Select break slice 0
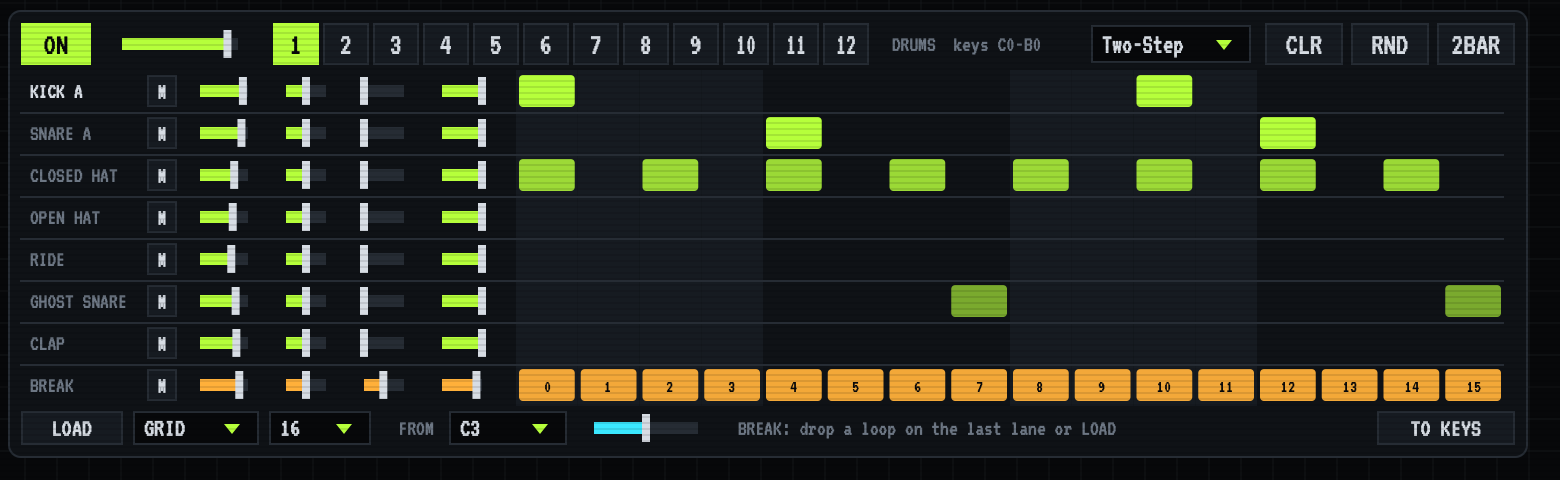Viewport: 1560px width, 480px height. point(547,385)
